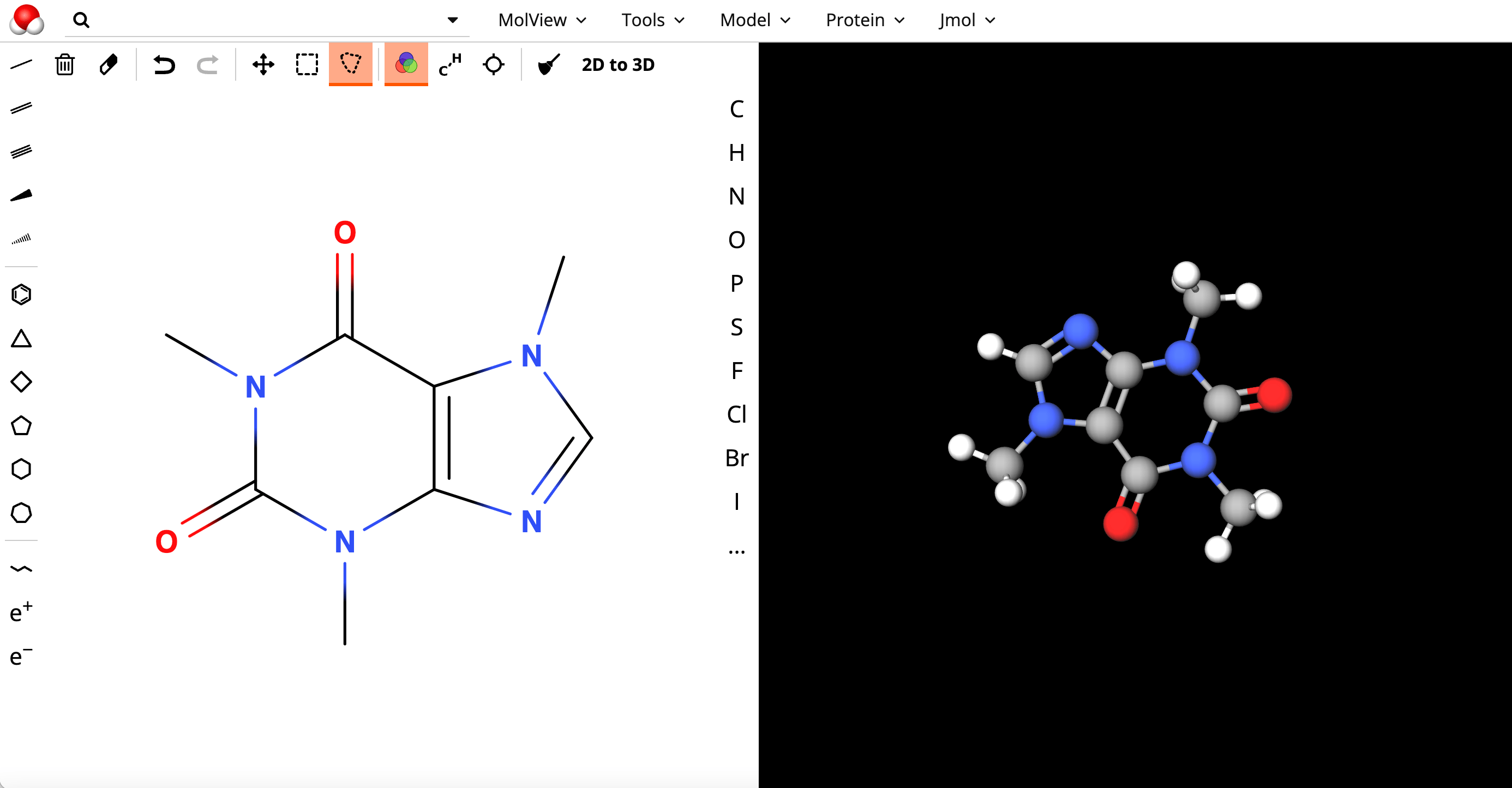
Task: Open the Jmol dropdown menu
Action: [x=967, y=20]
